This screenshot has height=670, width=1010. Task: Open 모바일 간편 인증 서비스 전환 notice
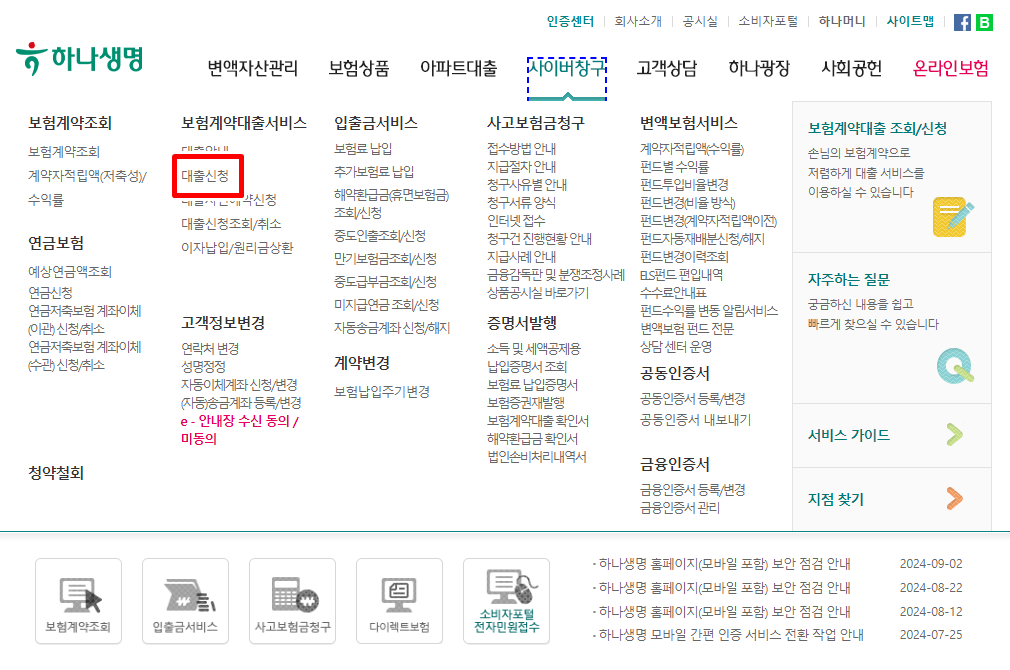(x=731, y=635)
